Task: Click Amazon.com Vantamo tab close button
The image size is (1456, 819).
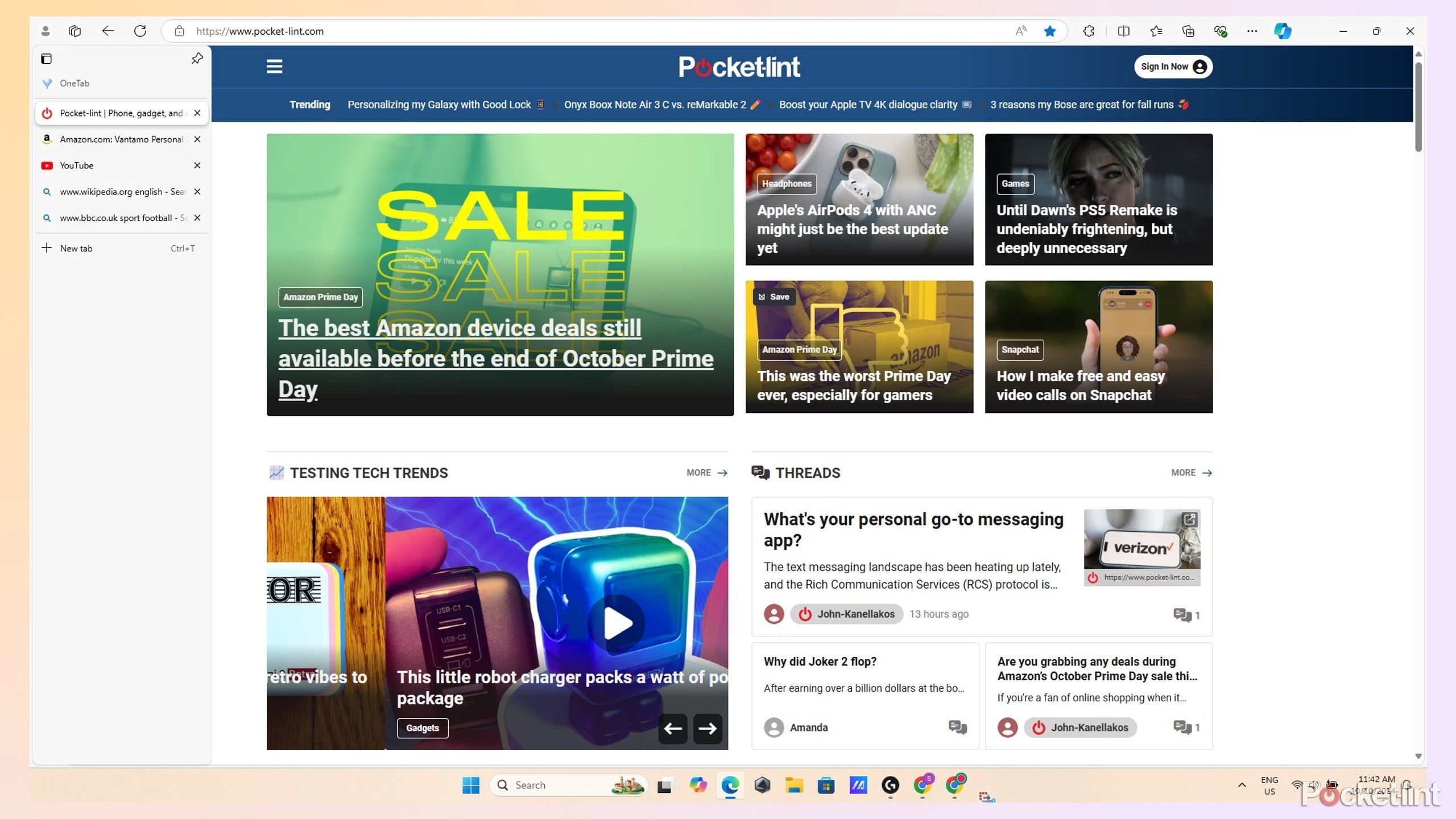Action: [x=197, y=139]
